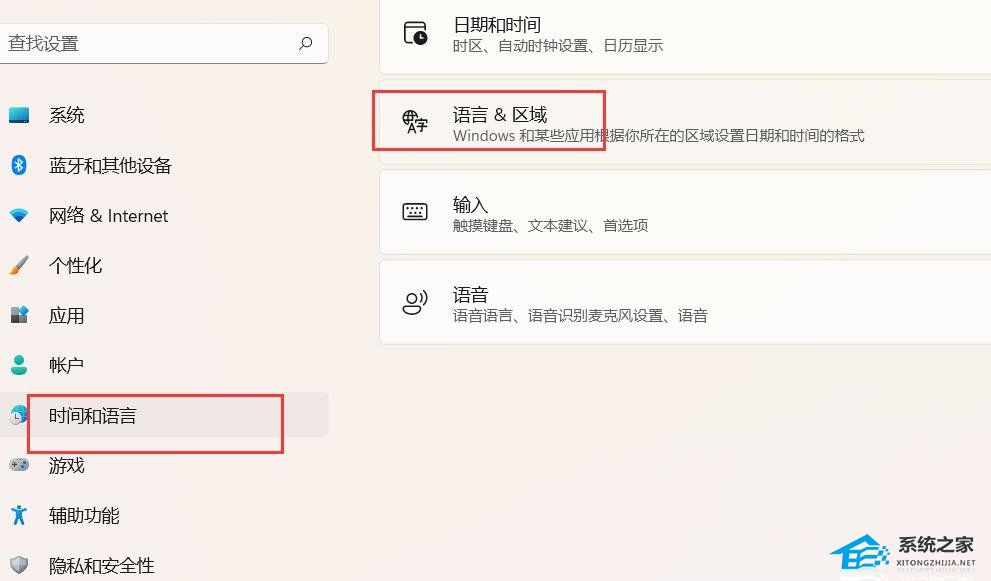Image resolution: width=991 pixels, height=581 pixels.
Task: Click the 应用 apps icon
Action: click(x=19, y=314)
